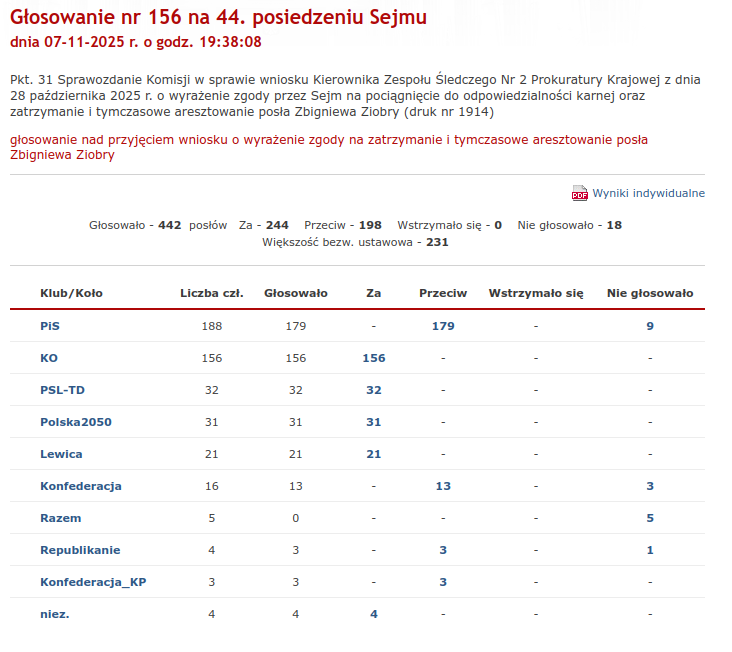The image size is (732, 652).
Task: Open the KO club link
Action: point(49,358)
